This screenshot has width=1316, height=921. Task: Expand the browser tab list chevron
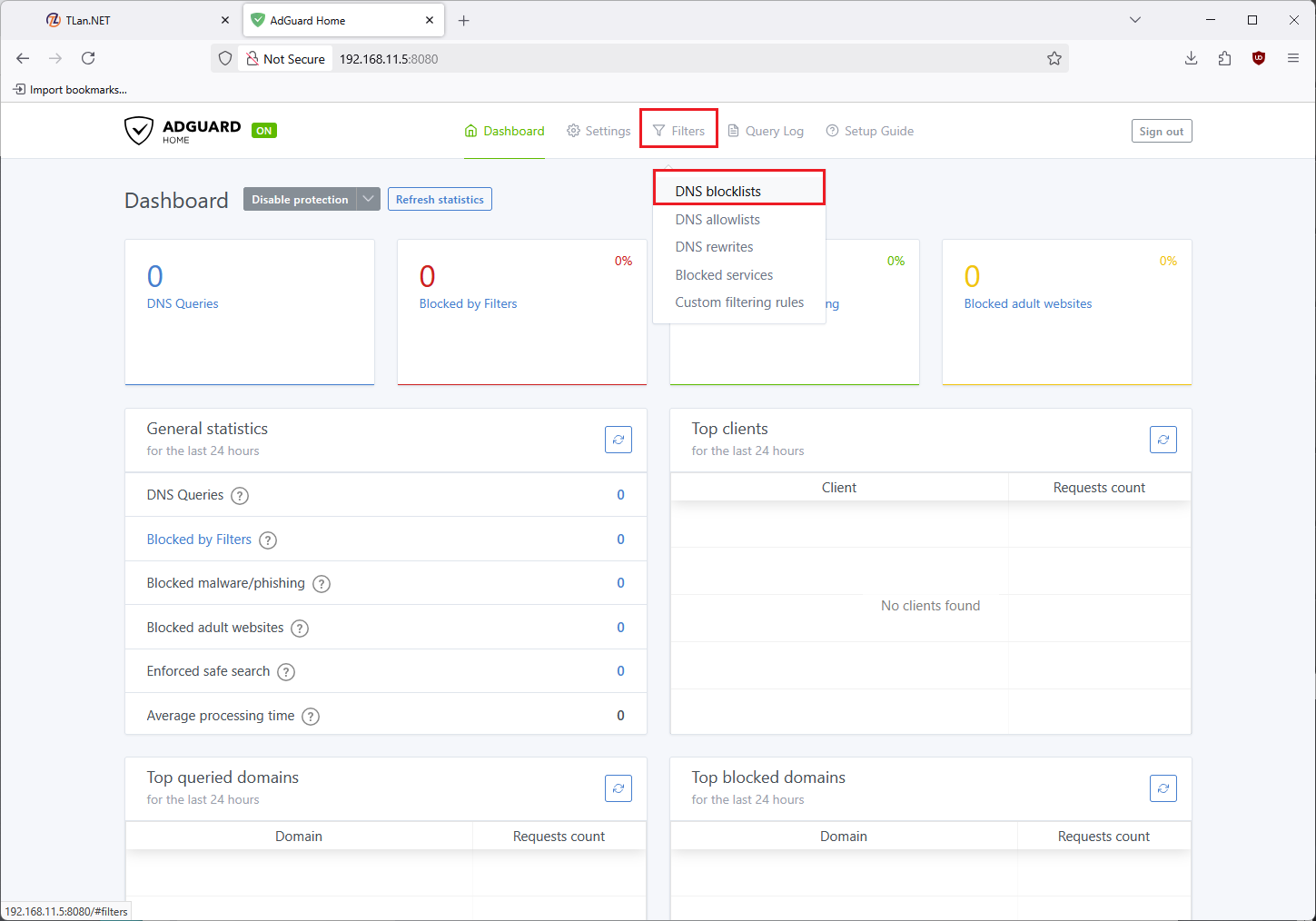tap(1134, 20)
